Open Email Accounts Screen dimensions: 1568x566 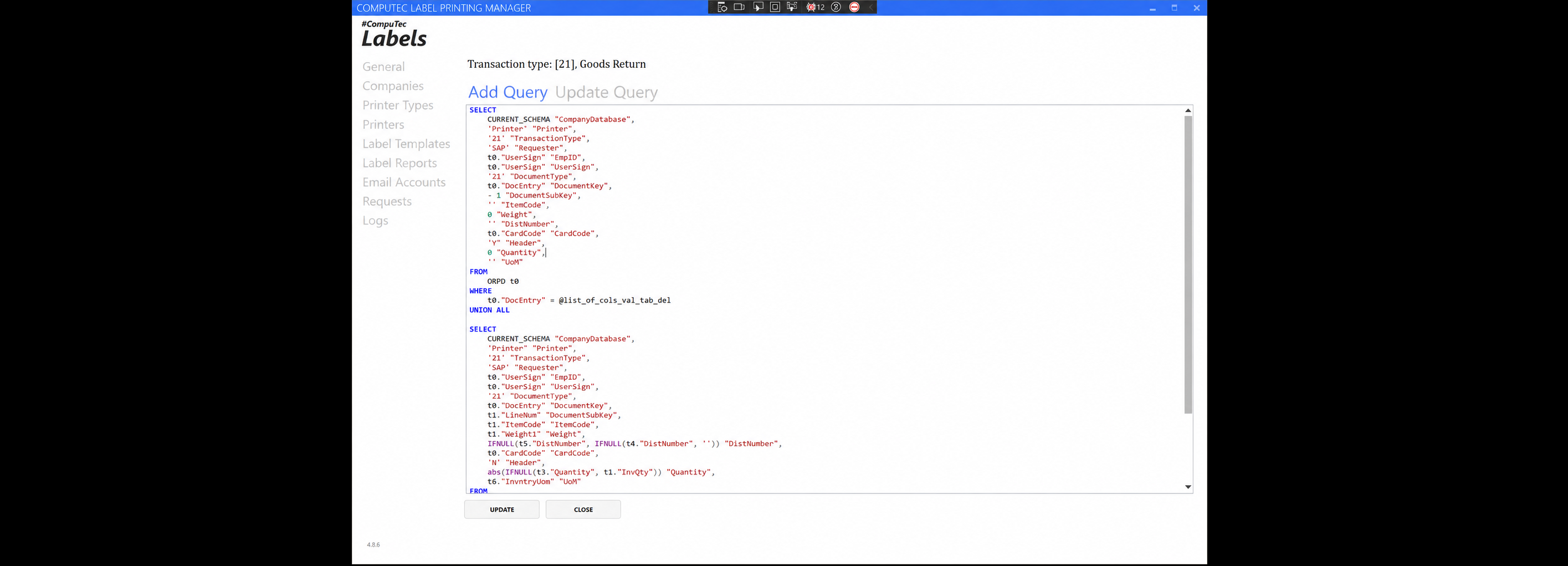(x=404, y=182)
